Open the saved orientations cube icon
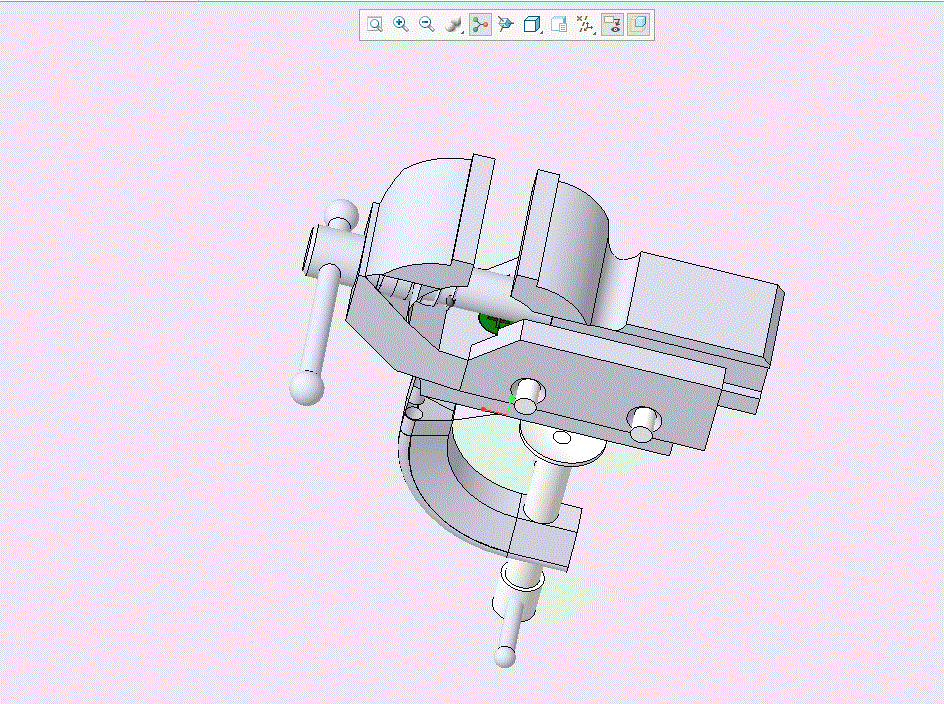 point(532,25)
